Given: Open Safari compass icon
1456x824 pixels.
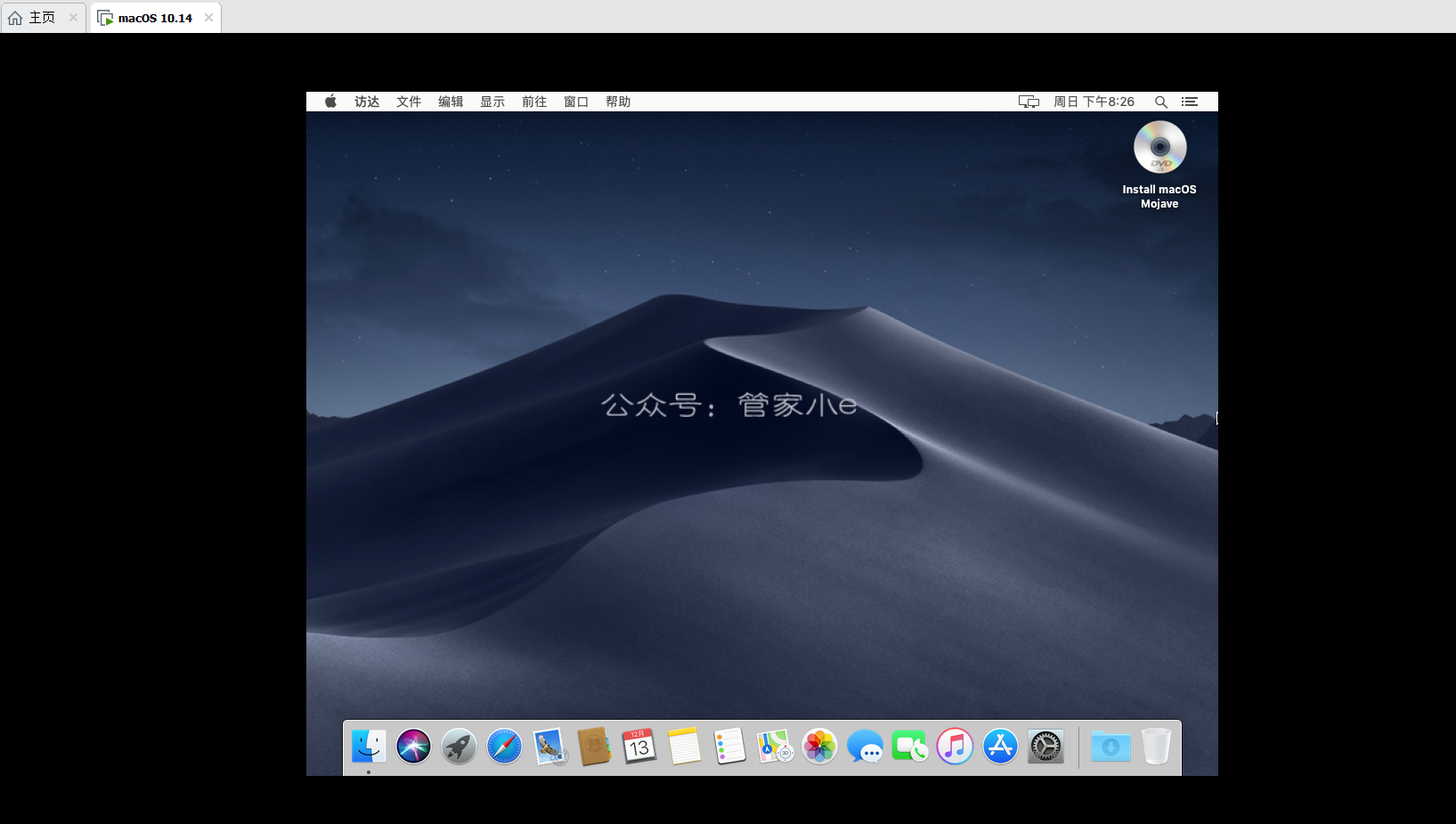Looking at the screenshot, I should pos(504,746).
